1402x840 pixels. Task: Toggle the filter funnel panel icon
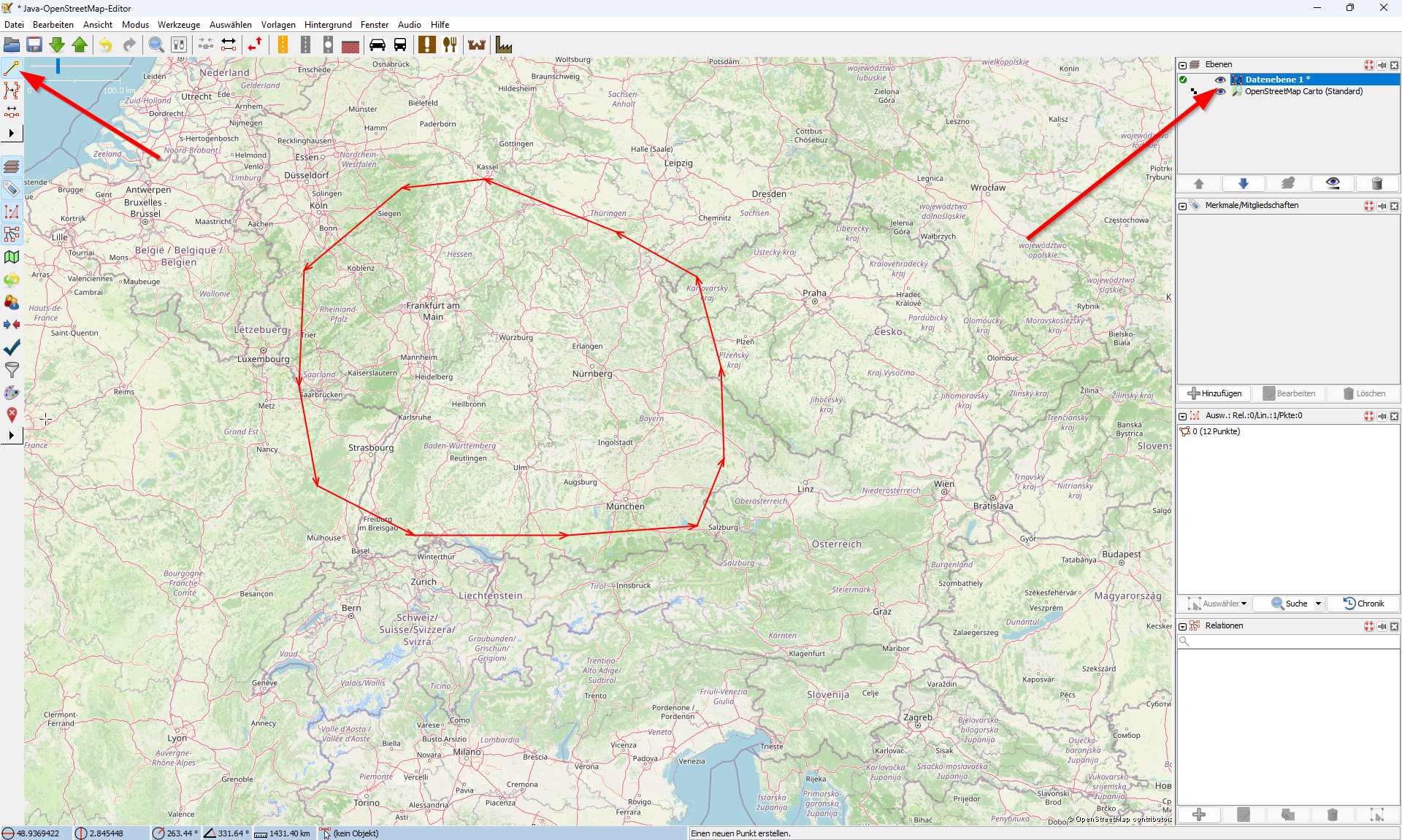(12, 370)
